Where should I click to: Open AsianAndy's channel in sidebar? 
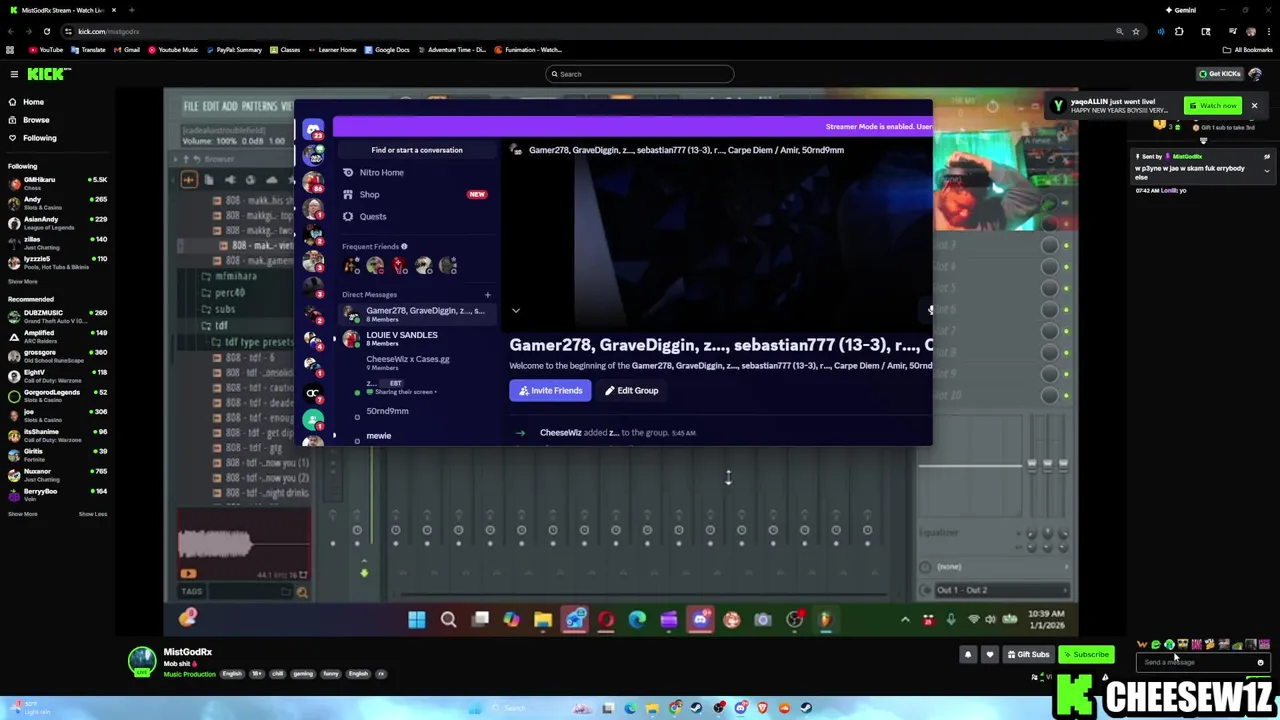(58, 222)
